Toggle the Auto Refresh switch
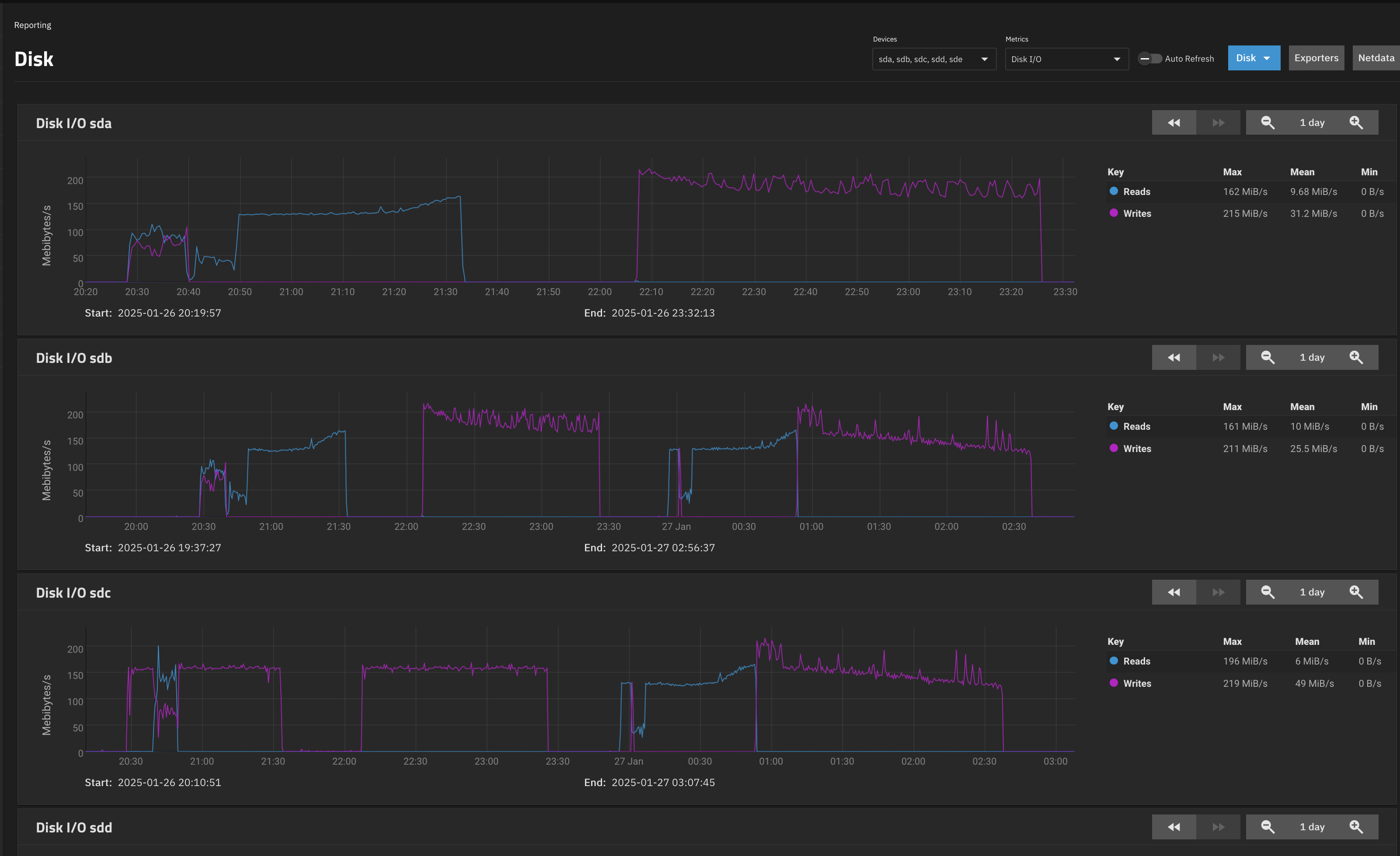The height and width of the screenshot is (856, 1400). click(x=1149, y=59)
